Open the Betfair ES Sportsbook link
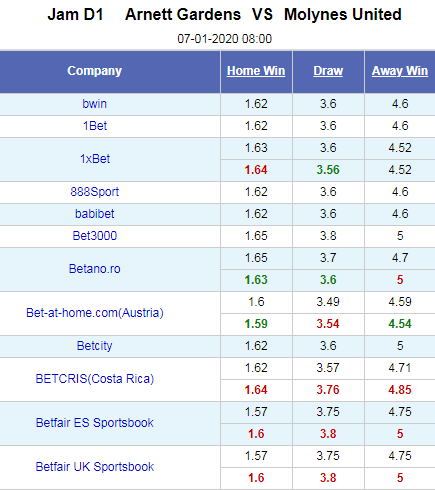435x490 pixels. click(x=95, y=423)
